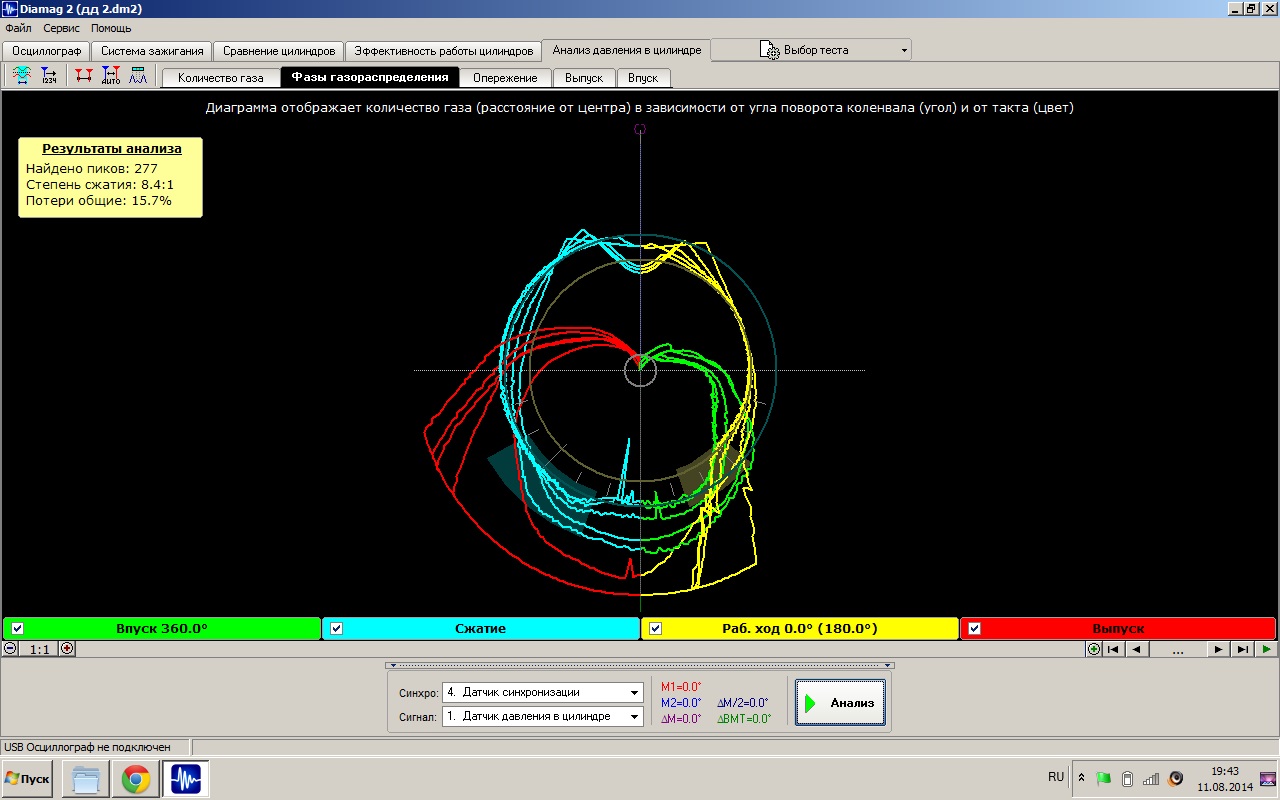
Task: Click the frame number field showing dots
Action: (x=1177, y=649)
